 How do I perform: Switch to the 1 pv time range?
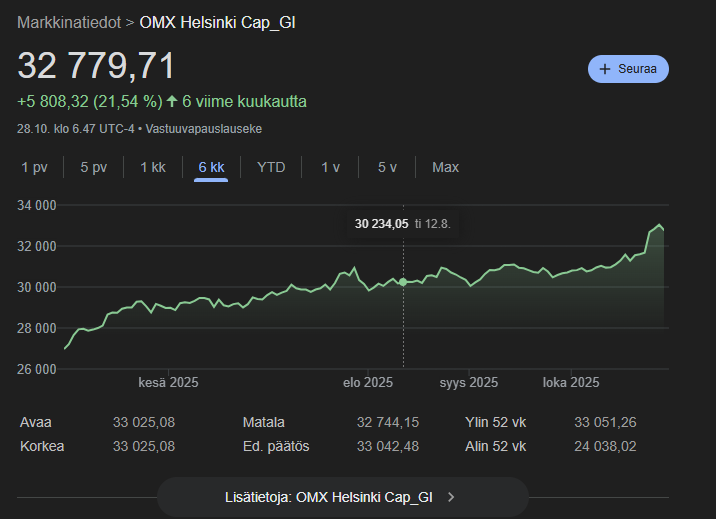tap(34, 167)
